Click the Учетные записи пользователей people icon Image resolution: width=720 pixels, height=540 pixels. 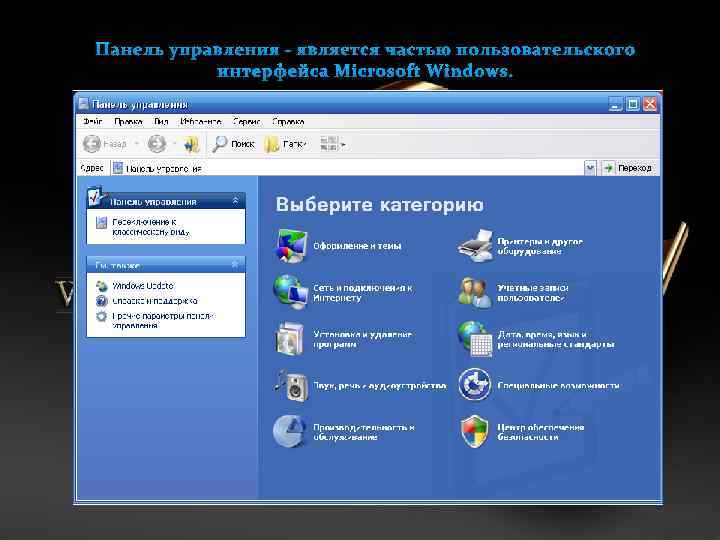(475, 292)
